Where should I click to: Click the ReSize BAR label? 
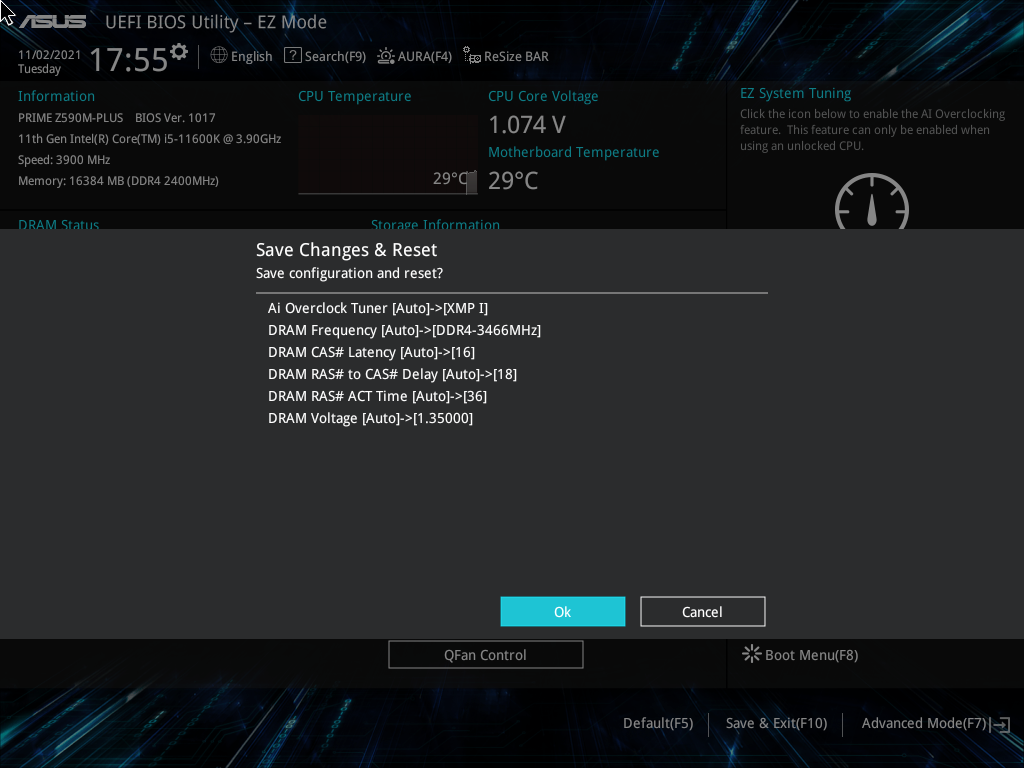[x=516, y=56]
